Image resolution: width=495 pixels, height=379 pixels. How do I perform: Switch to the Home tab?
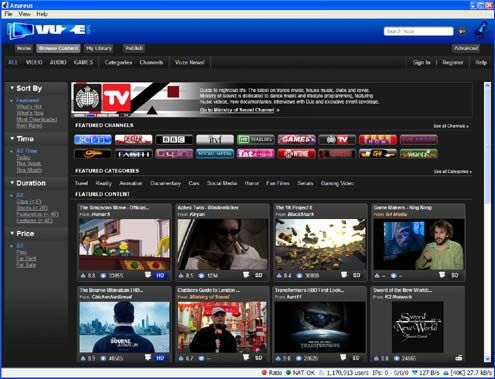point(24,48)
